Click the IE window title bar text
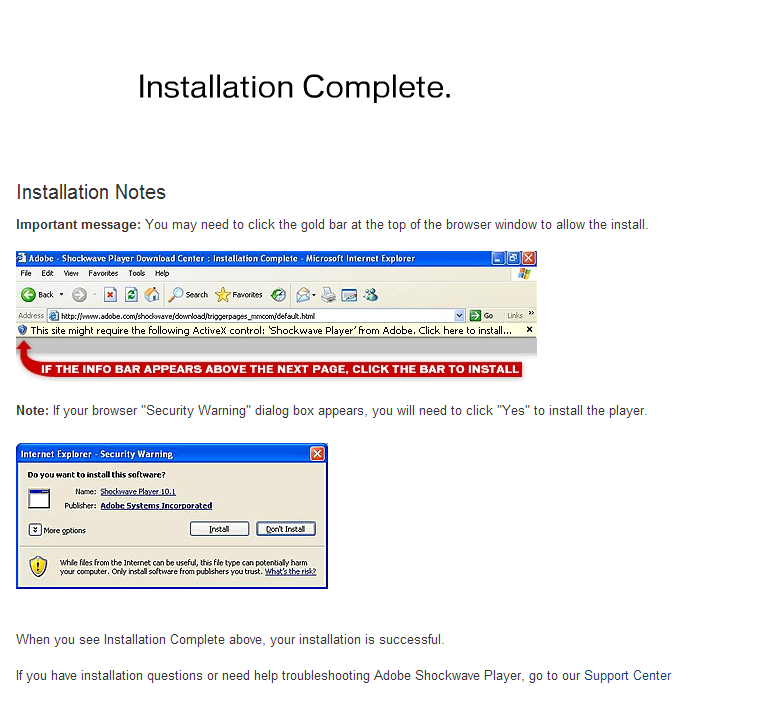Screen dimensions: 758x713 (x=221, y=258)
